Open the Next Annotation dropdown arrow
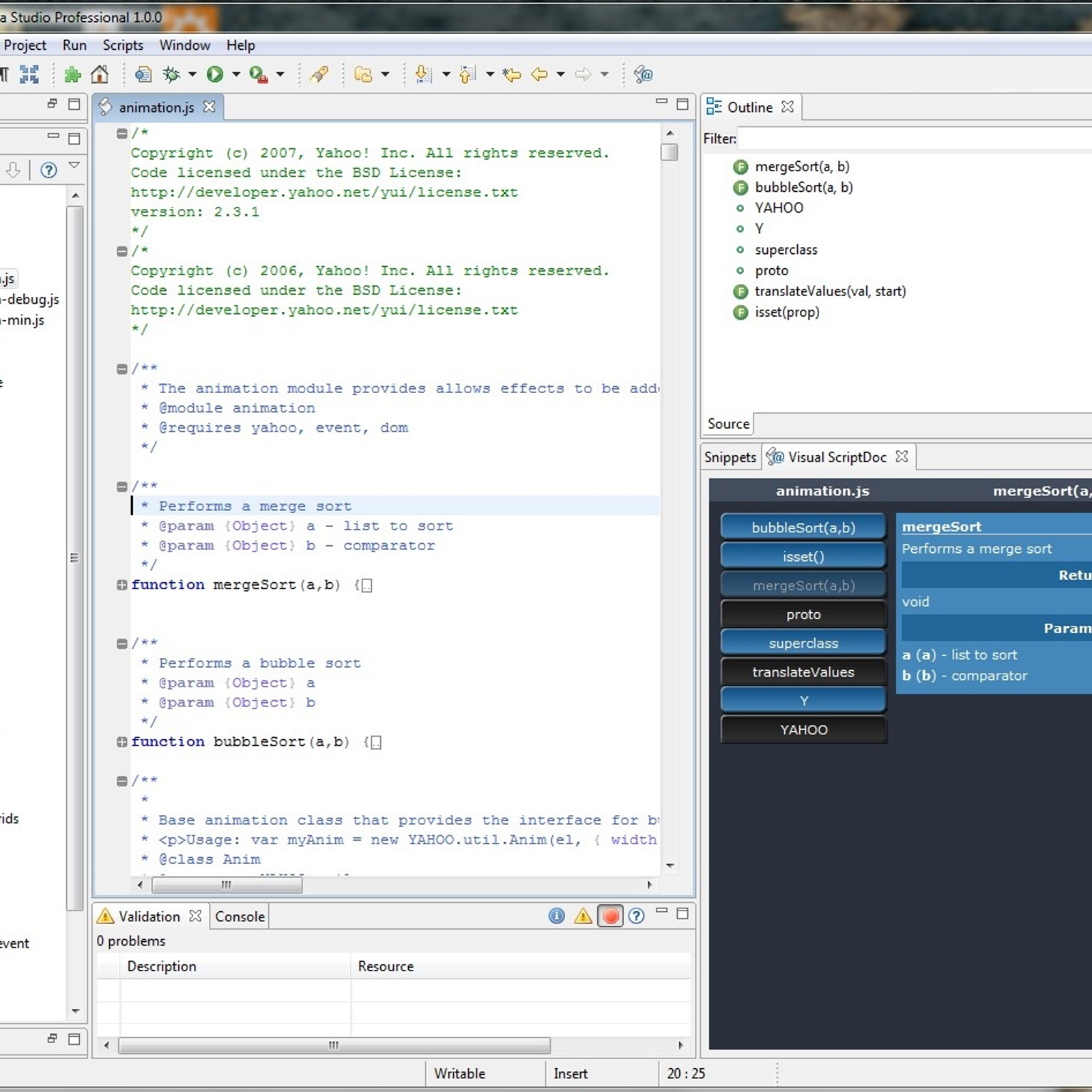1092x1092 pixels. pyautogui.click(x=446, y=74)
